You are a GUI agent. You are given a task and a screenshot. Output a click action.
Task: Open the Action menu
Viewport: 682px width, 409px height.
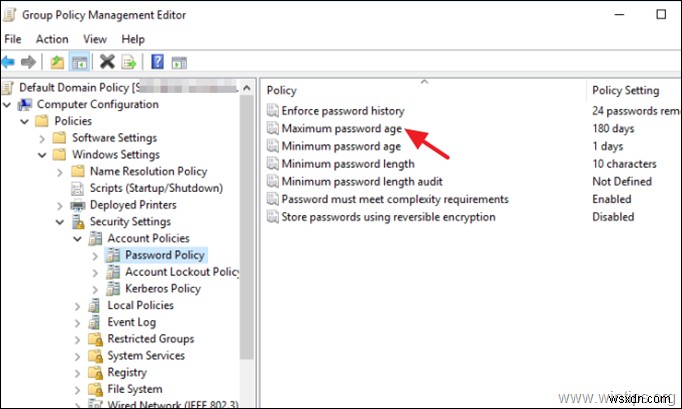coord(52,39)
